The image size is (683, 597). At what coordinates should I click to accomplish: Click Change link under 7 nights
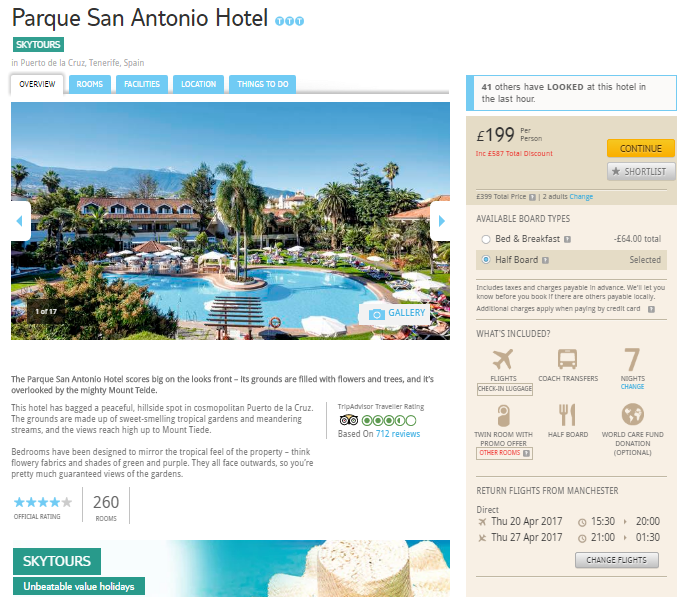[632, 387]
